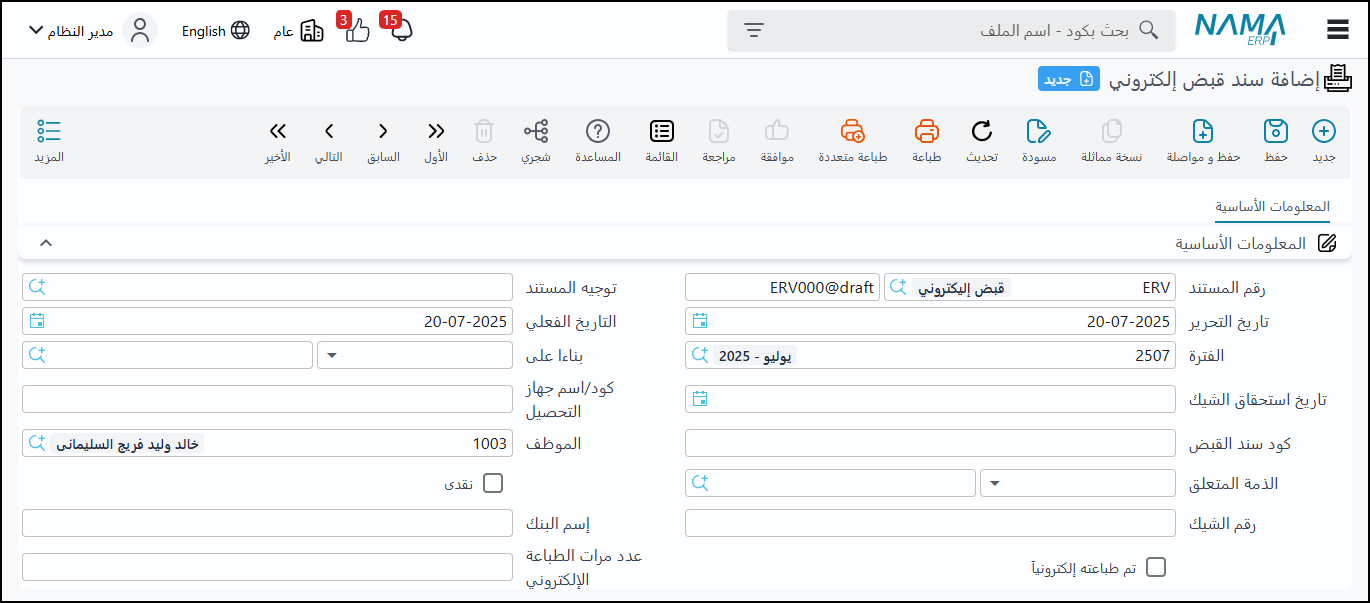Open the Tree view (شجري) icon
This screenshot has width=1370, height=603.
tap(536, 132)
